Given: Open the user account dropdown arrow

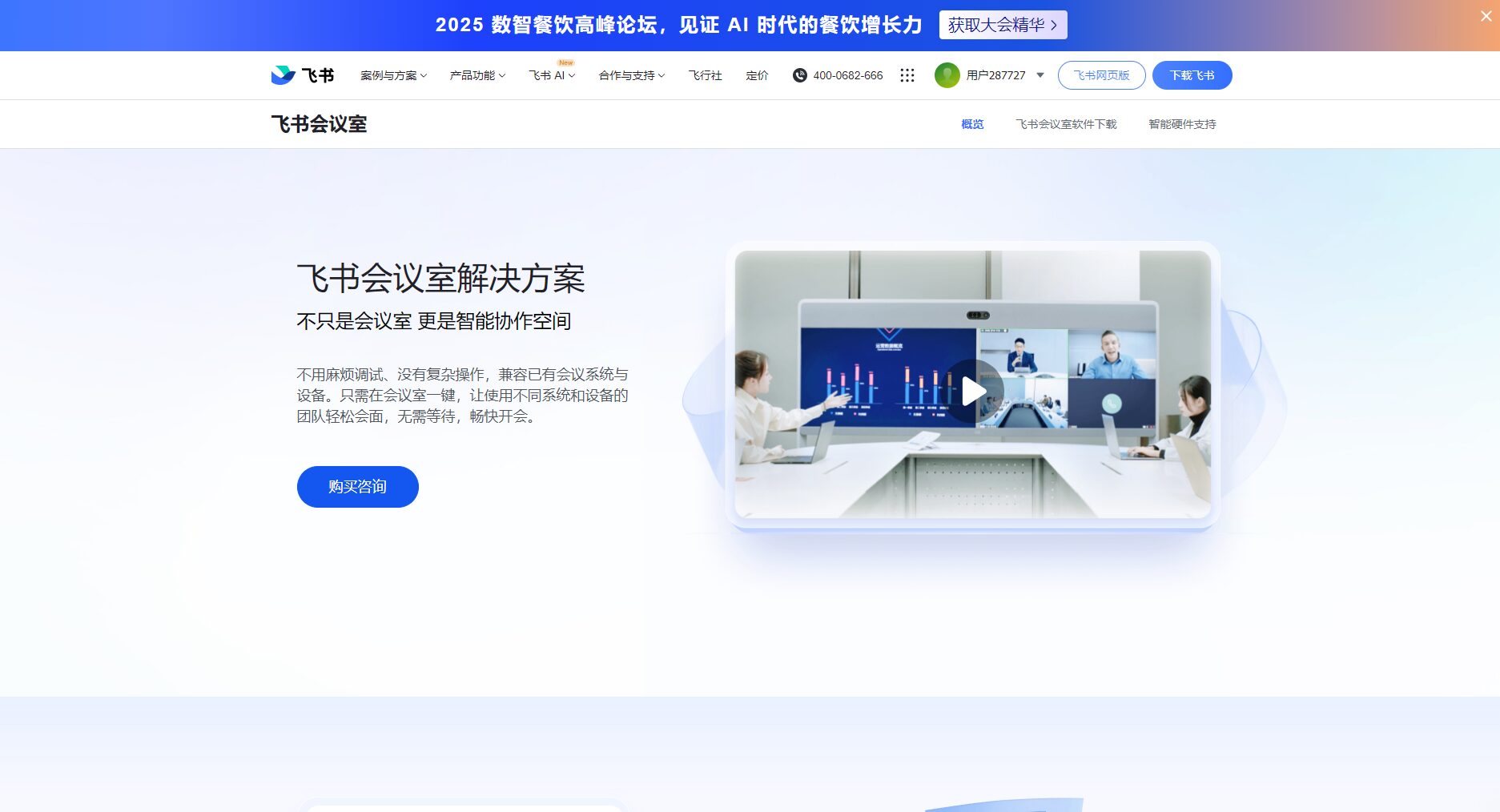Looking at the screenshot, I should pyautogui.click(x=1040, y=75).
